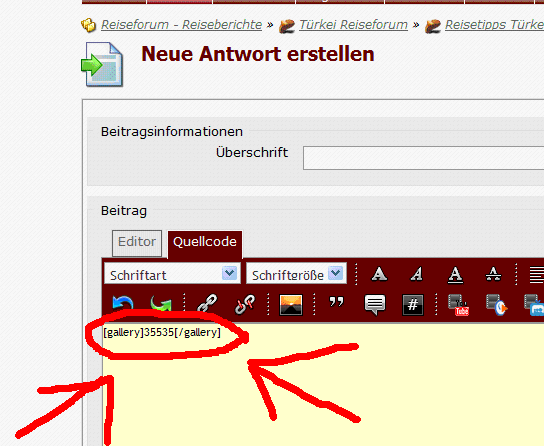Insert a hyperlink with chain icon

click(207, 304)
